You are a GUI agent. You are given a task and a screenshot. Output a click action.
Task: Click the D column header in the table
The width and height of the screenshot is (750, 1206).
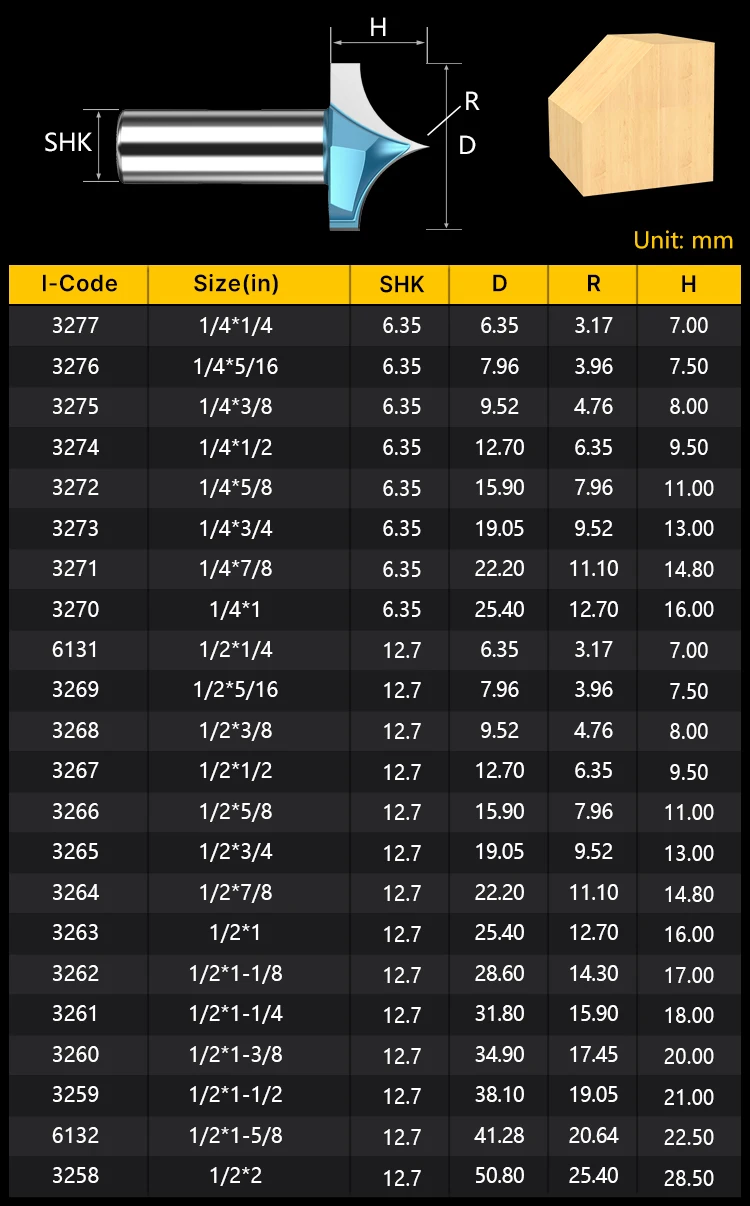[x=499, y=284]
